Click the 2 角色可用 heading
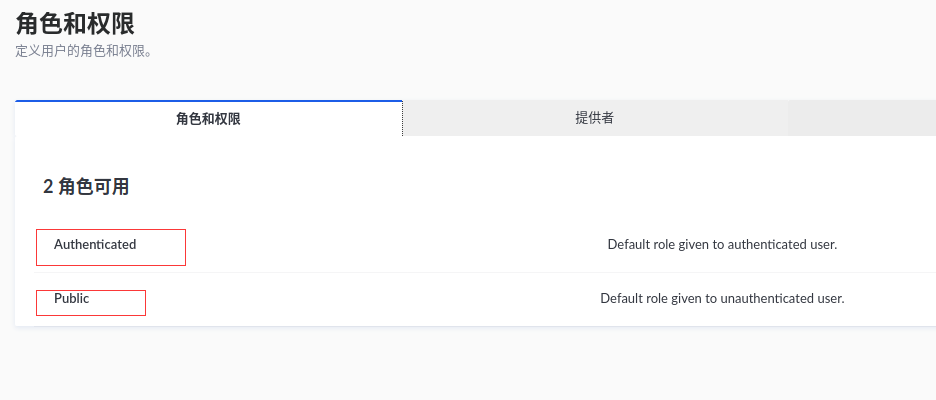This screenshot has height=400, width=936. [86, 187]
